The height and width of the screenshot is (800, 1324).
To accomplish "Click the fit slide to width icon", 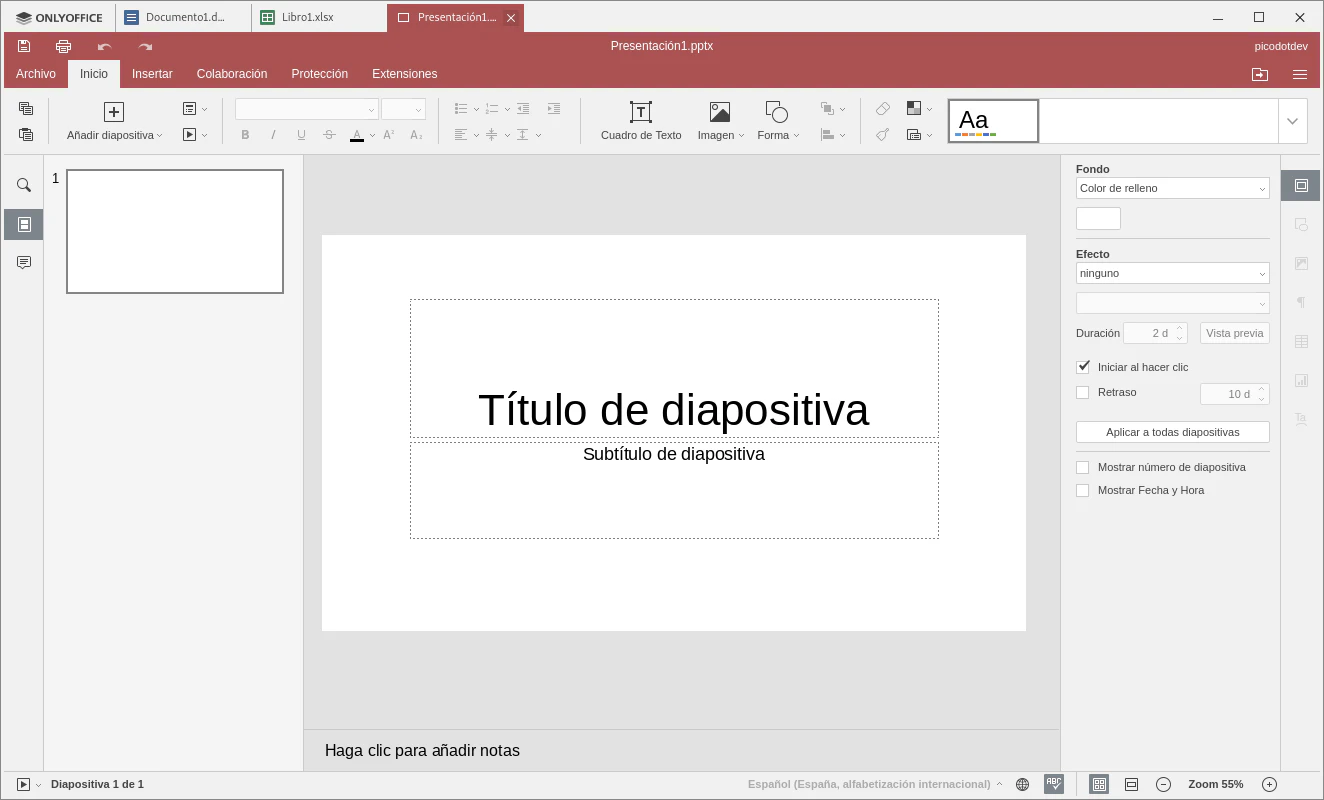I will [x=1131, y=785].
